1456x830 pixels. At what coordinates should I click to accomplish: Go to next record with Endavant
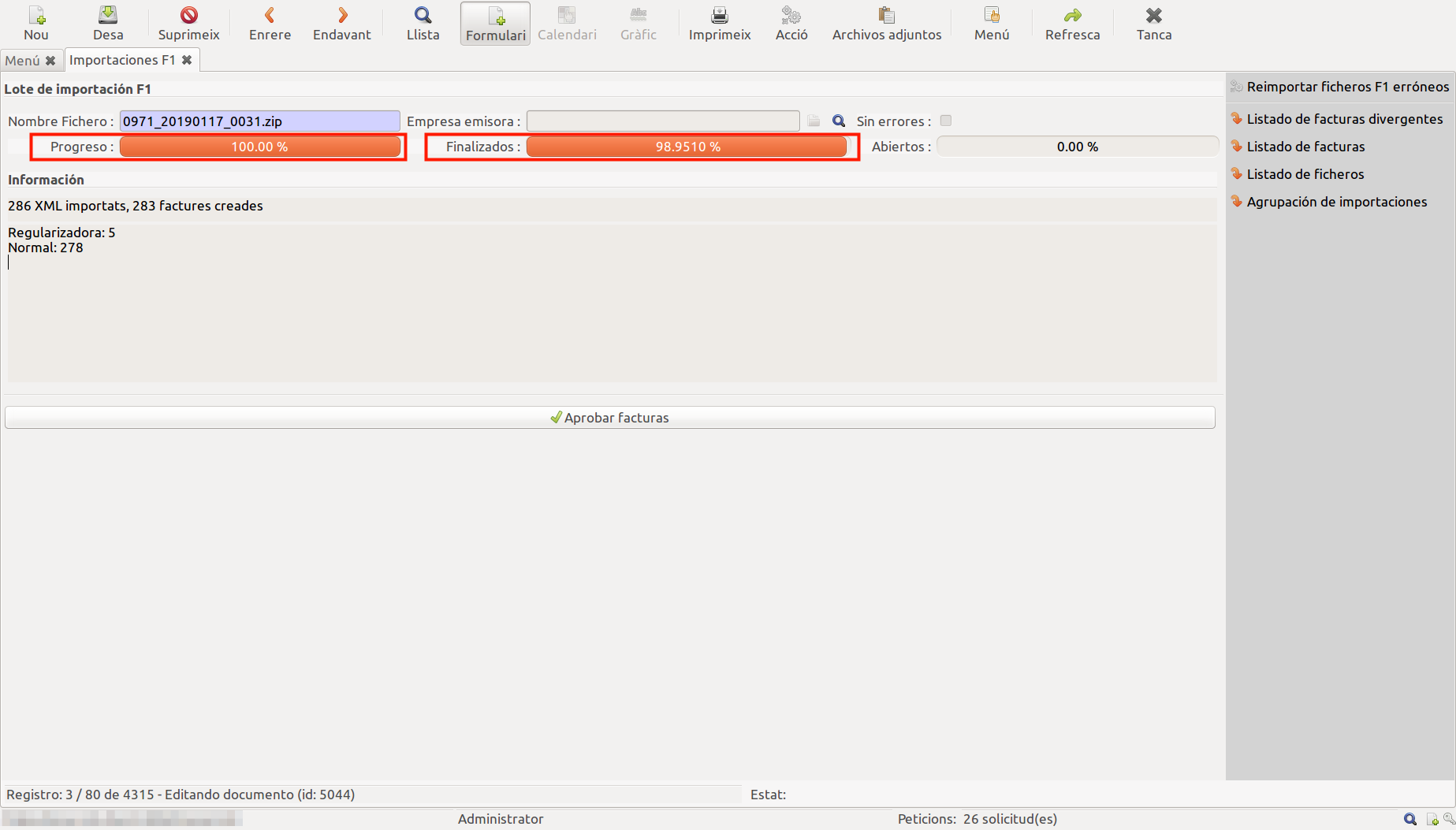pos(341,24)
